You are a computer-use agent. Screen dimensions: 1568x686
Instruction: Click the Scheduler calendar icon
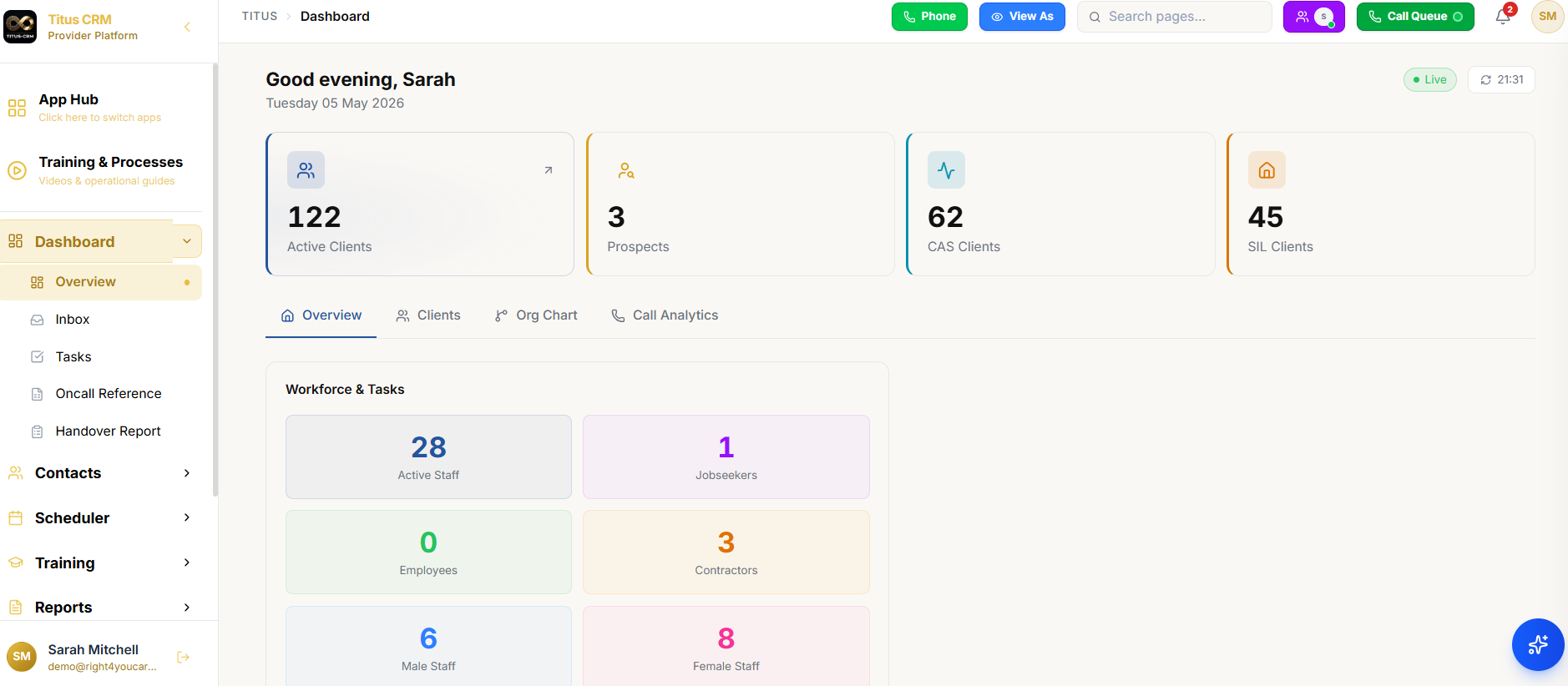(x=15, y=518)
